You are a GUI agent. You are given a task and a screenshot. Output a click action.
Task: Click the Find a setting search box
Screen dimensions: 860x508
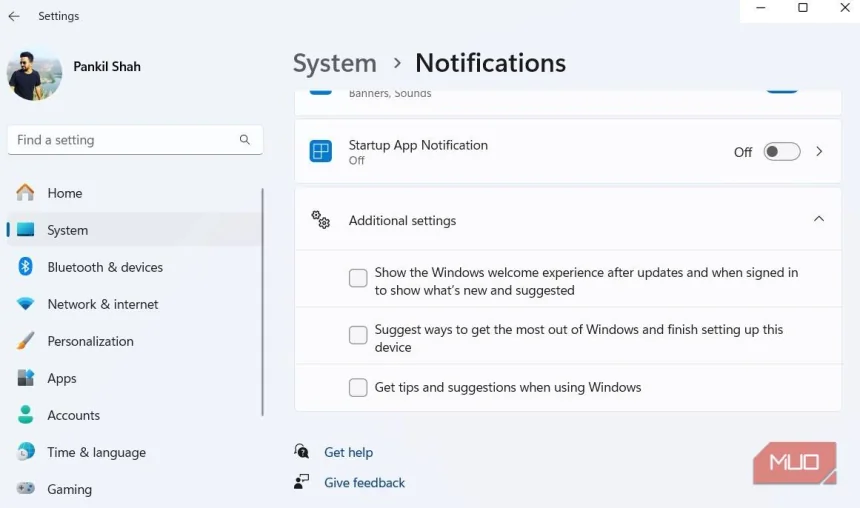[125, 140]
